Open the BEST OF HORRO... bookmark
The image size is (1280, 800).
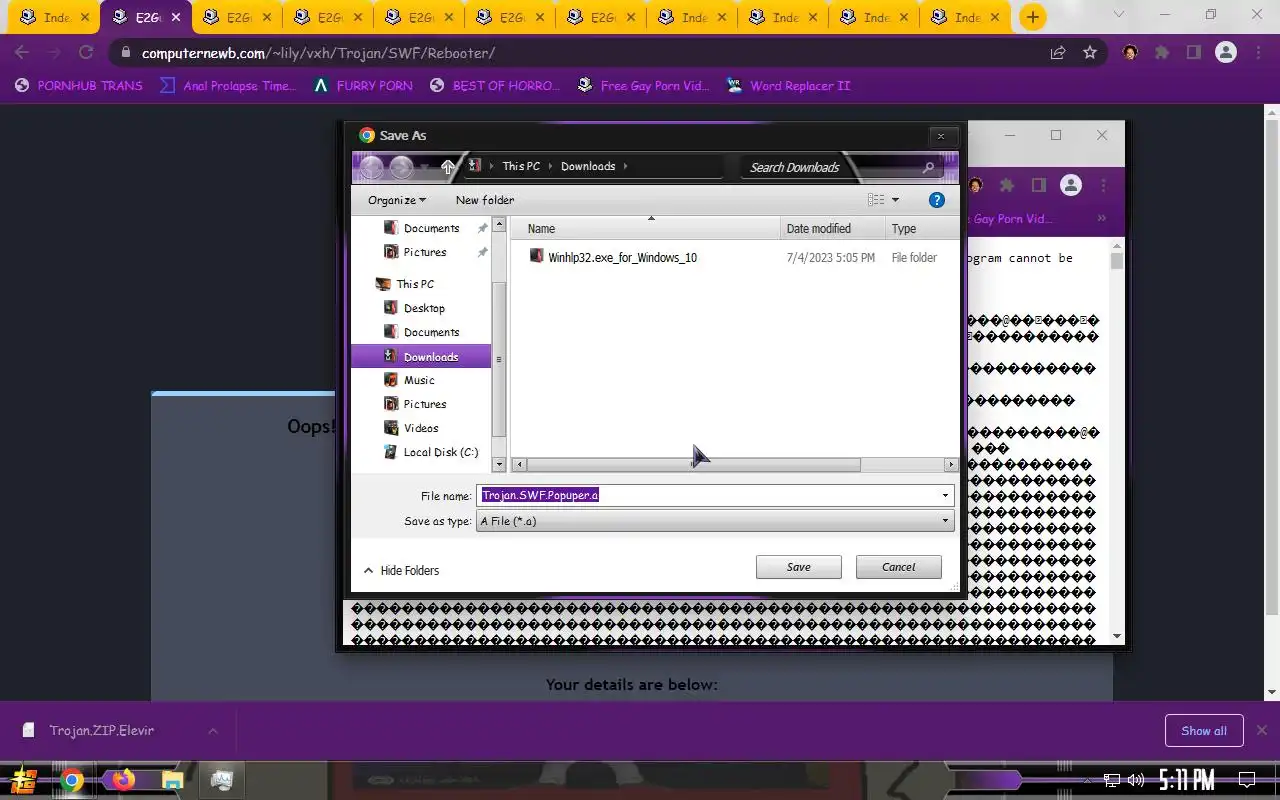coord(495,86)
